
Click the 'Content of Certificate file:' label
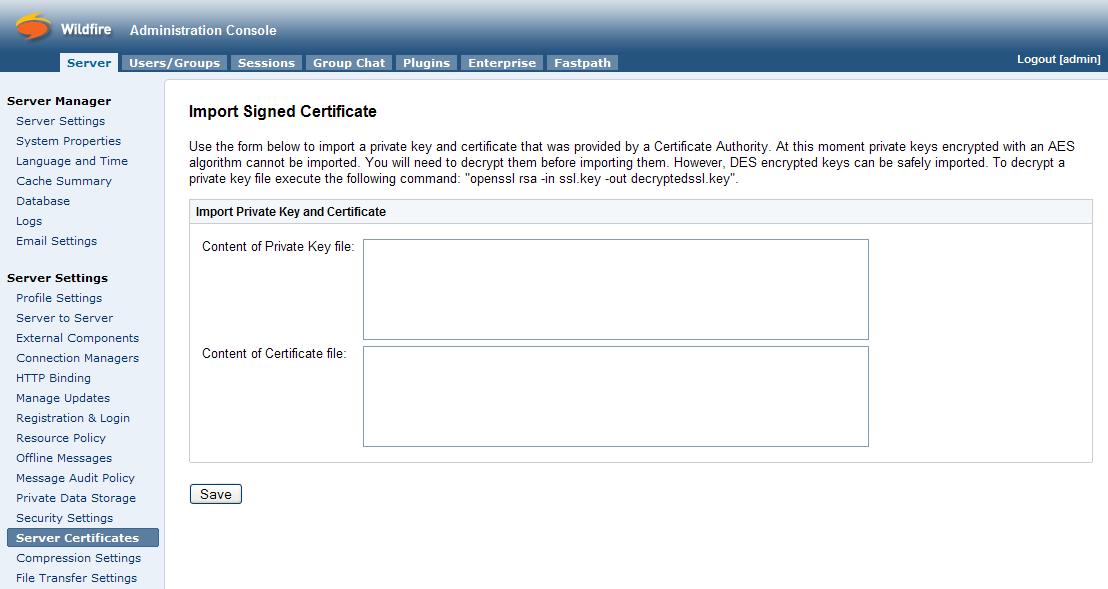[274, 353]
